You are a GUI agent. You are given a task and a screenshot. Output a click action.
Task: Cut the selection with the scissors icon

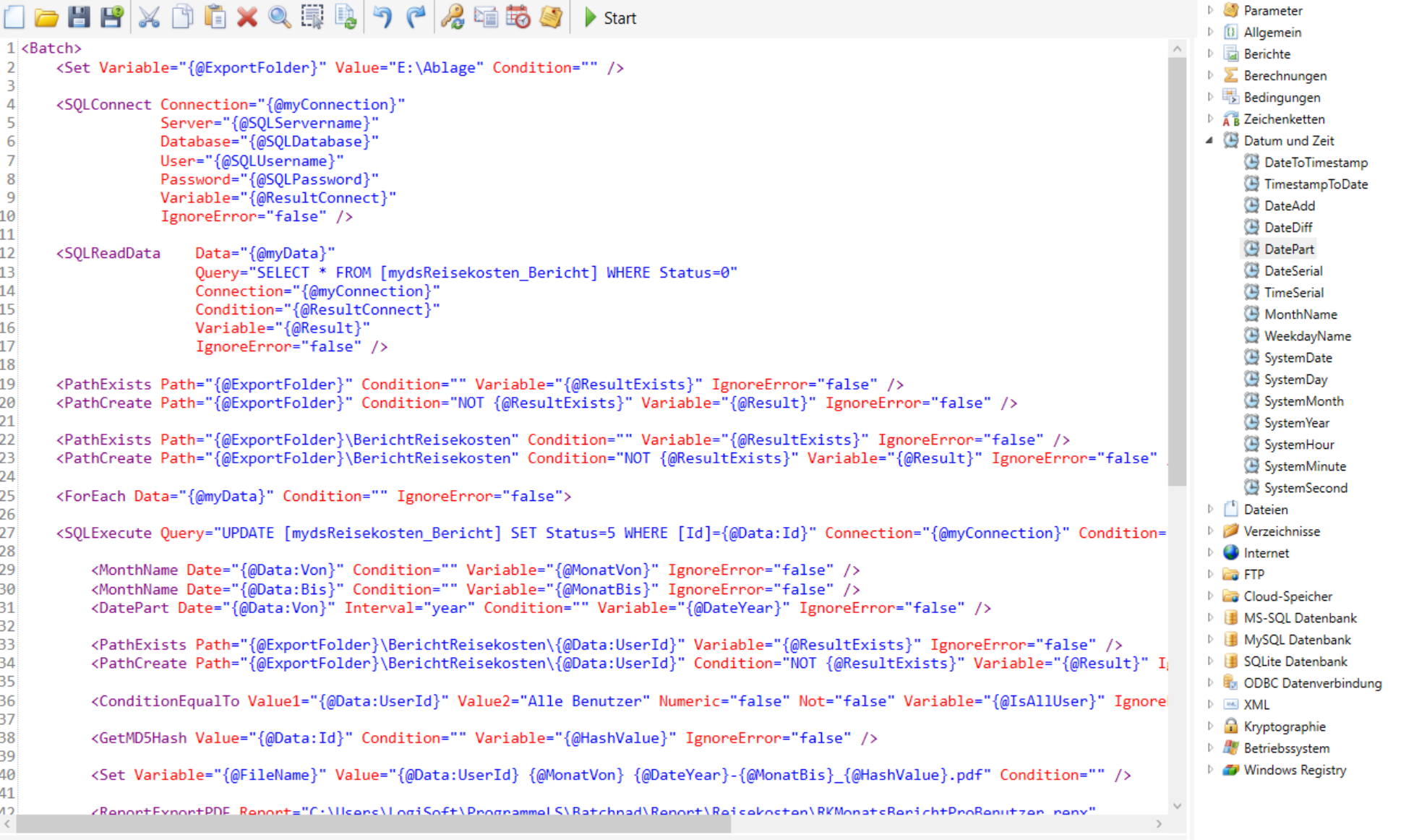148,17
